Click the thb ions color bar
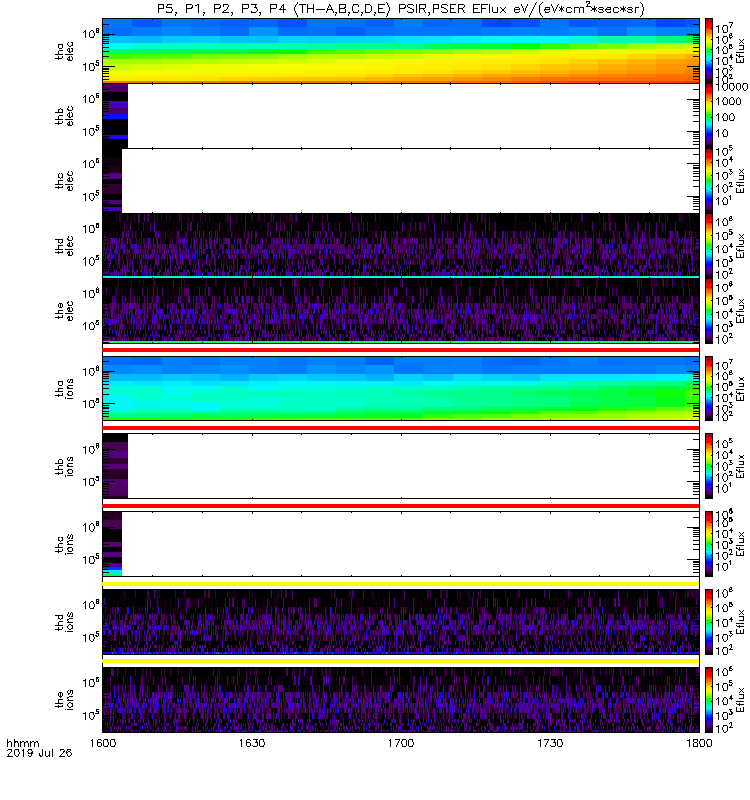 pos(709,466)
